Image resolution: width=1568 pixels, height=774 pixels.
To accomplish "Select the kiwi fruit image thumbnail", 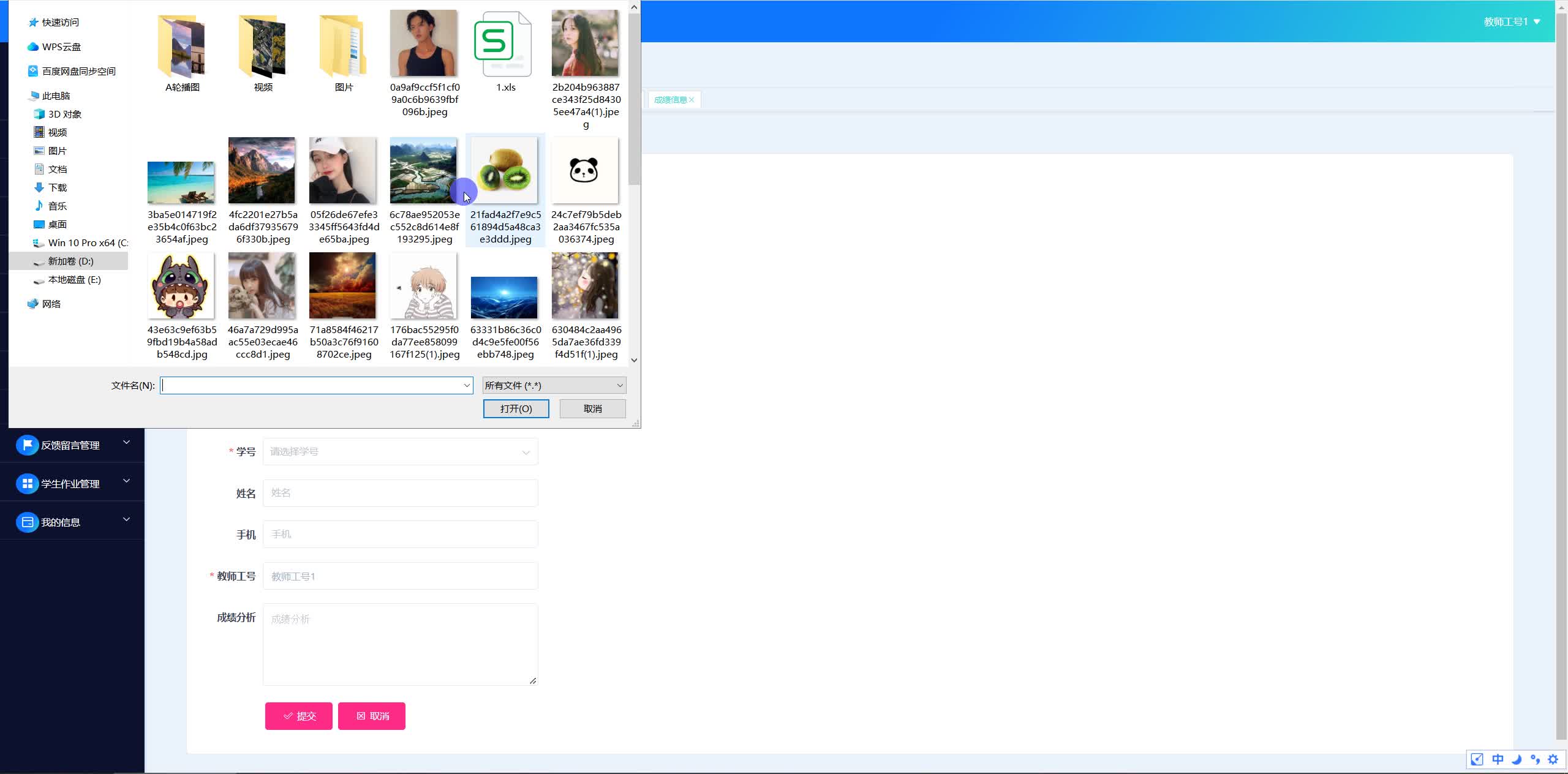I will click(505, 171).
